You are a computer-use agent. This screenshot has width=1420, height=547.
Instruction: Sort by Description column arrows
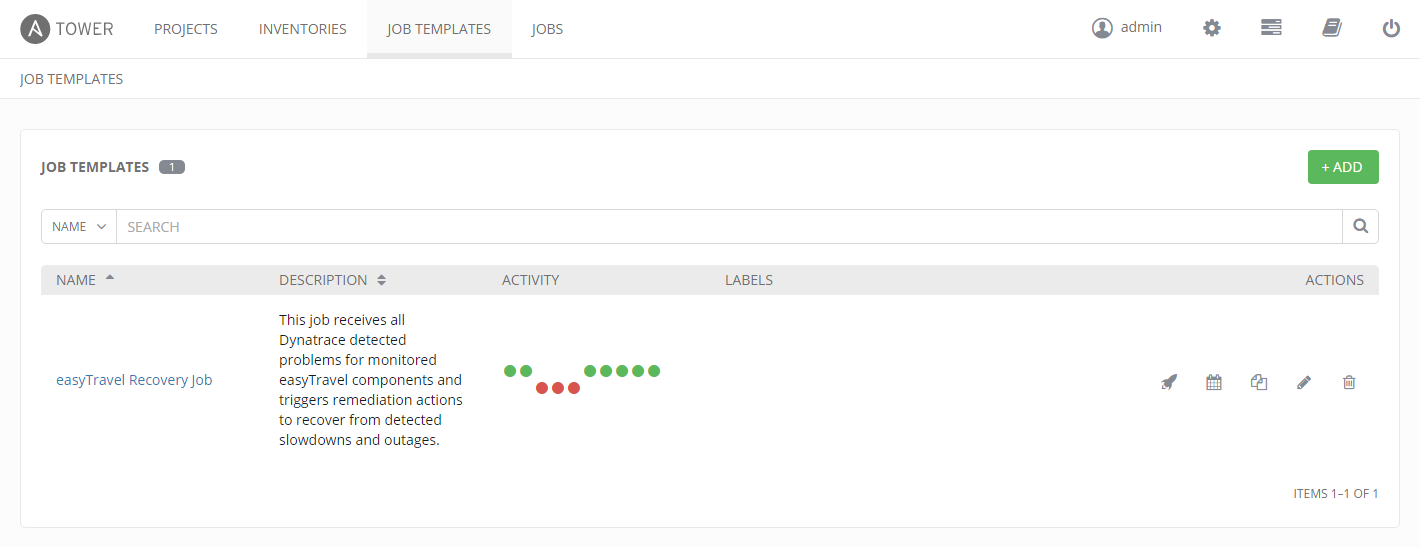[x=381, y=280]
